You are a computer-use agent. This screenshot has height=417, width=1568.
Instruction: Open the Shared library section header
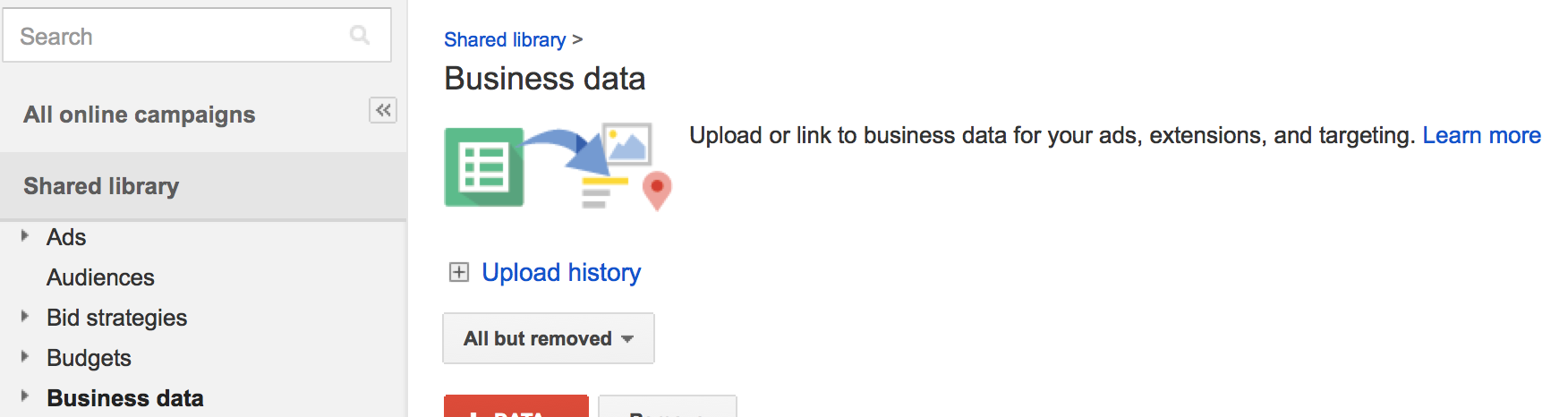[x=203, y=186]
